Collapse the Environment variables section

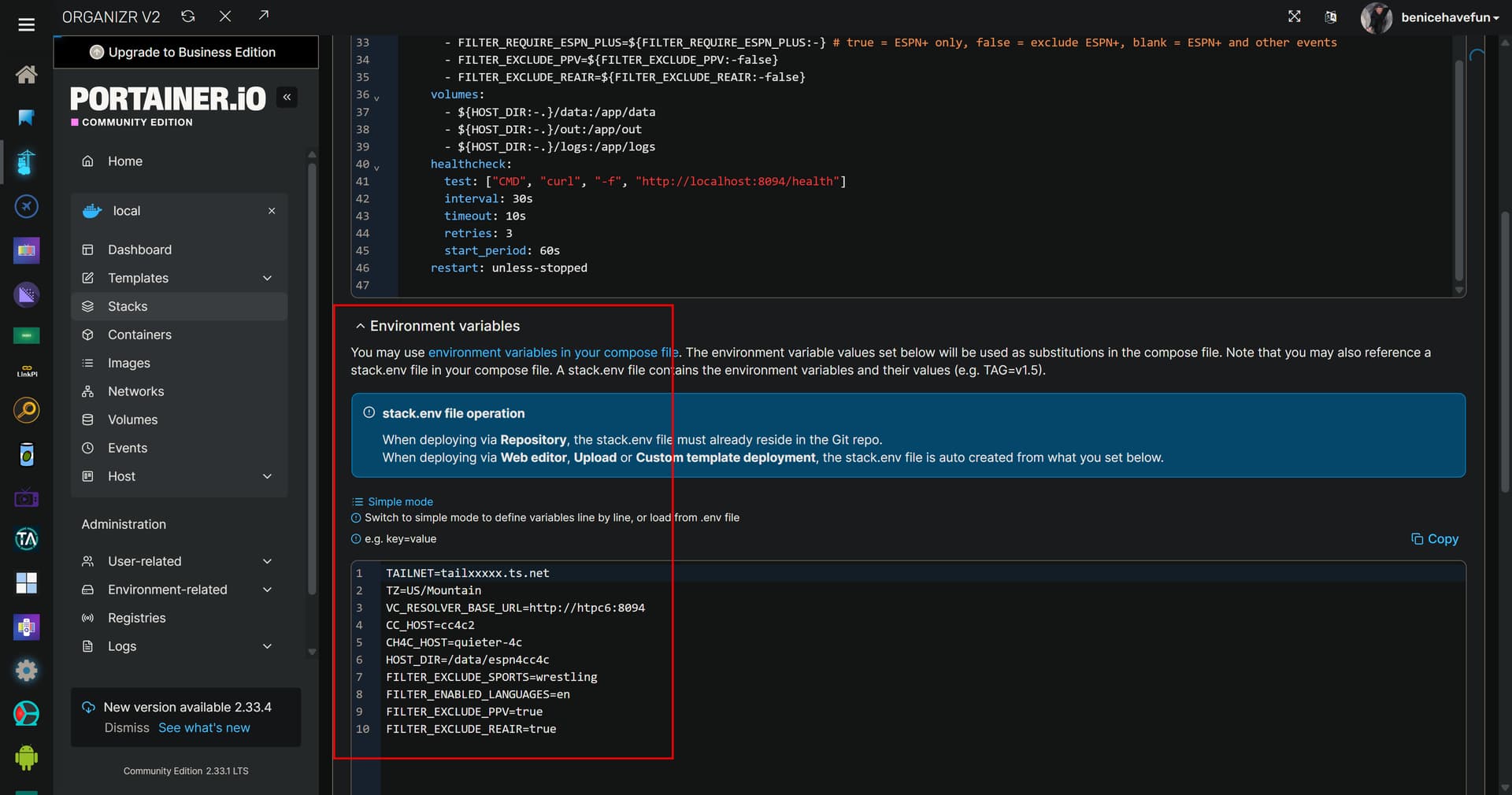(x=360, y=326)
